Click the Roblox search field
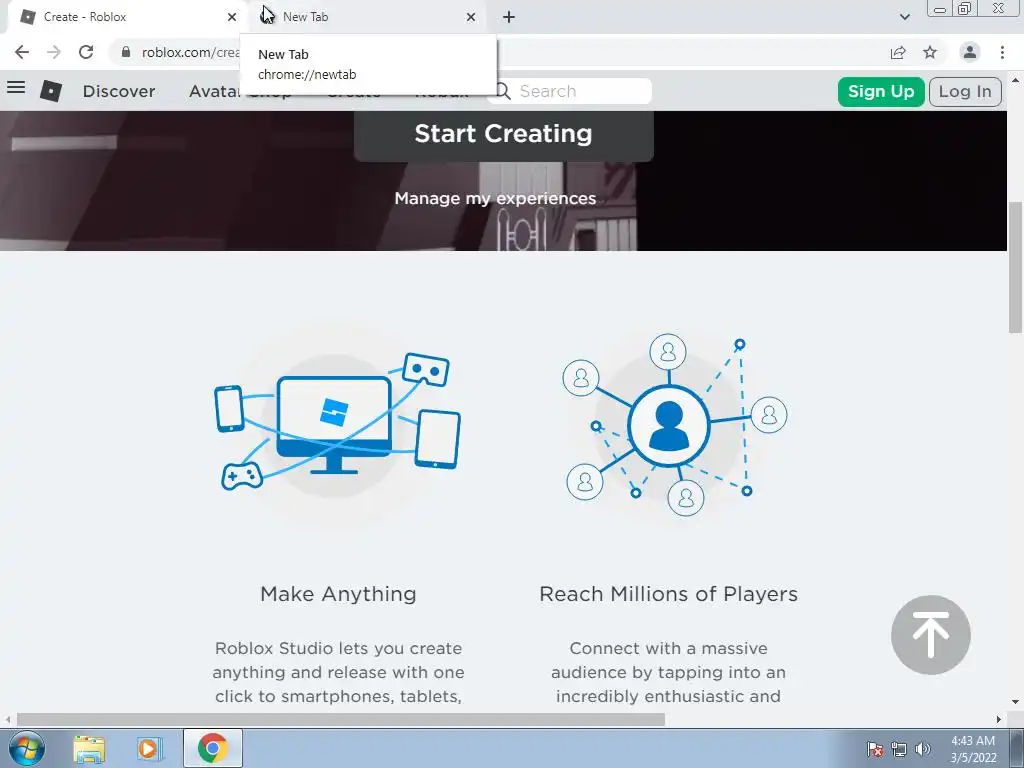The image size is (1024, 768). (x=570, y=91)
